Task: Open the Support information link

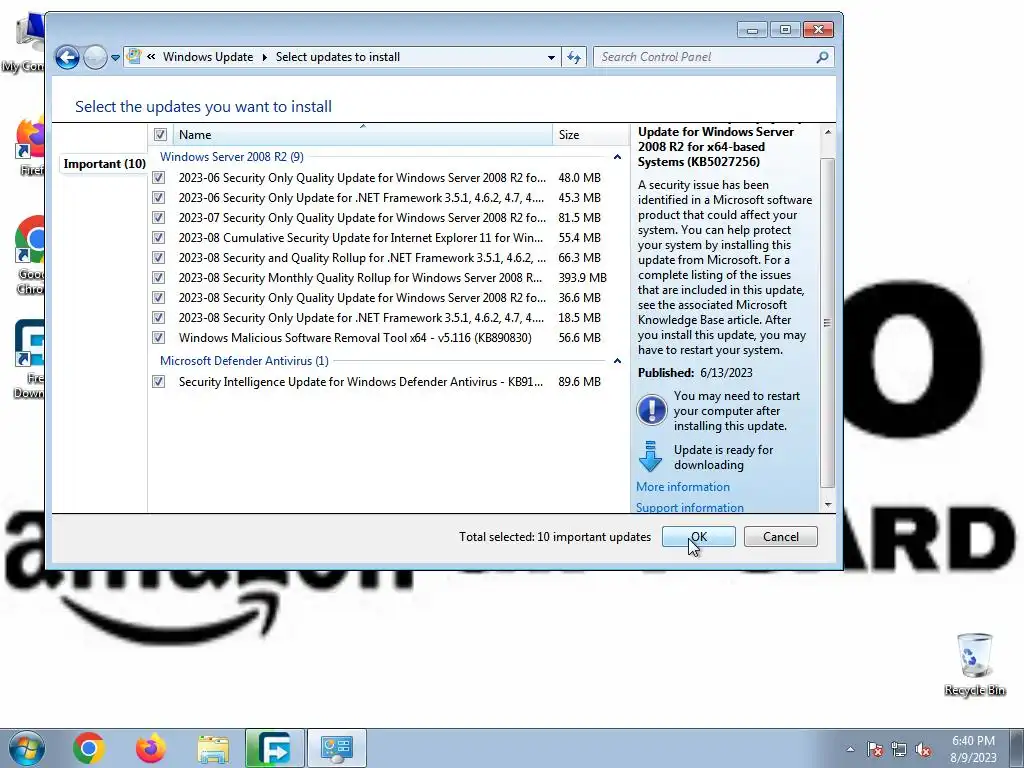Action: 689,507
